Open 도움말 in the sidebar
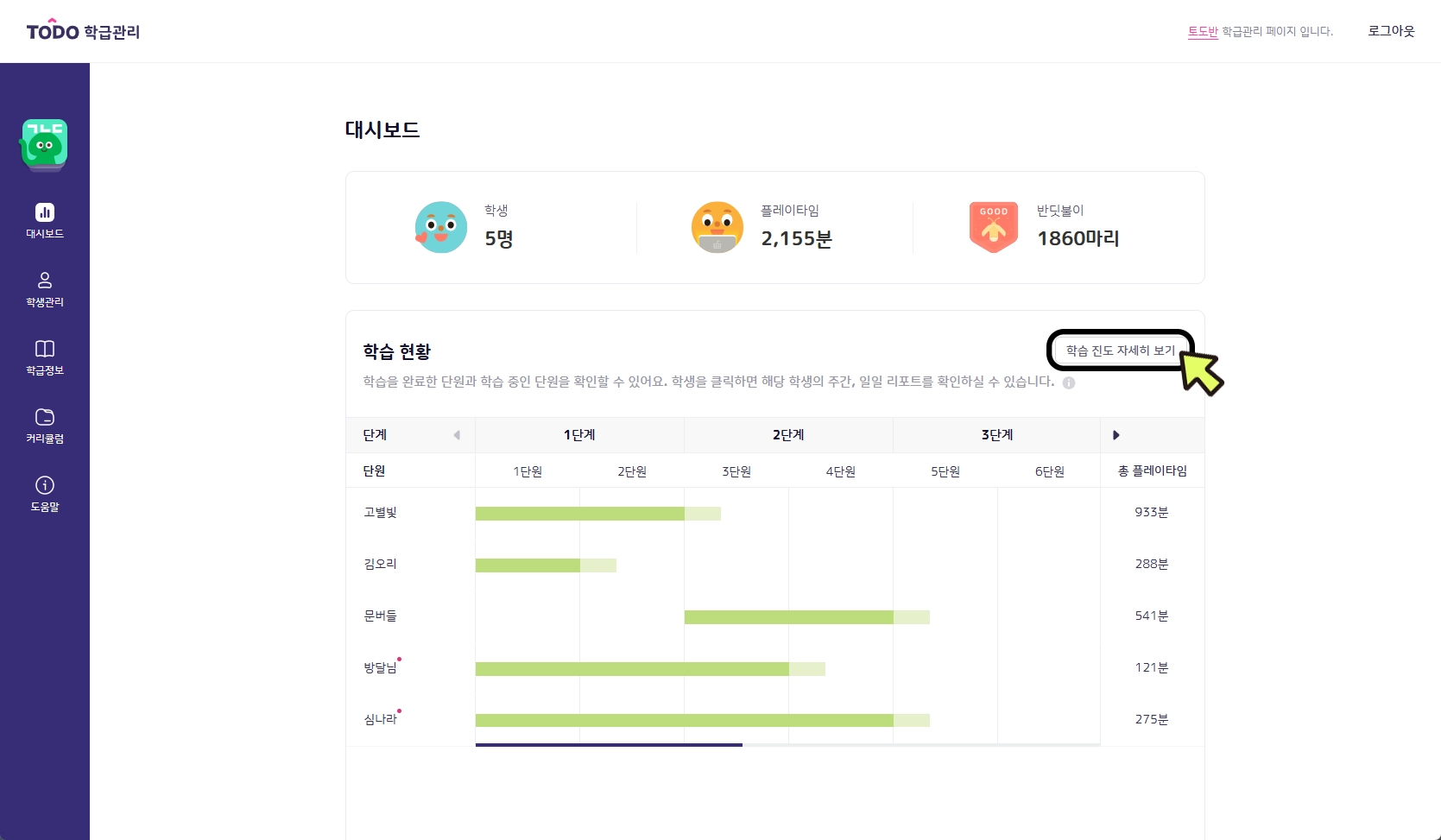1441x840 pixels. [45, 494]
